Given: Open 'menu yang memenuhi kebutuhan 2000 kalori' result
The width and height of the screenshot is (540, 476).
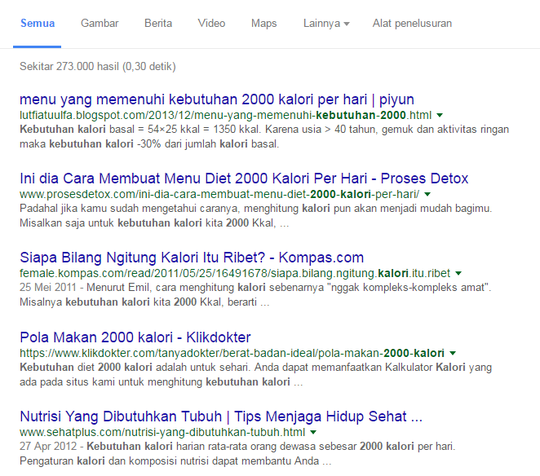Looking at the screenshot, I should click(217, 100).
